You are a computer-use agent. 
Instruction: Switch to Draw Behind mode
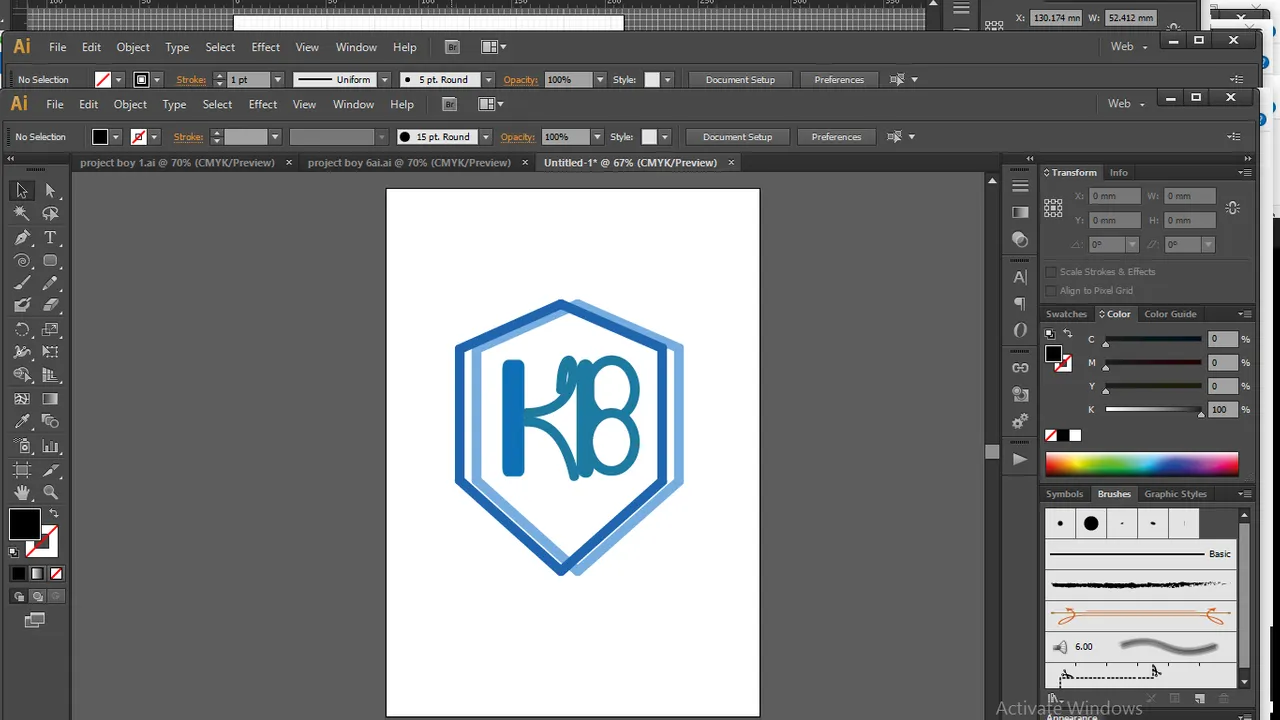point(37,596)
